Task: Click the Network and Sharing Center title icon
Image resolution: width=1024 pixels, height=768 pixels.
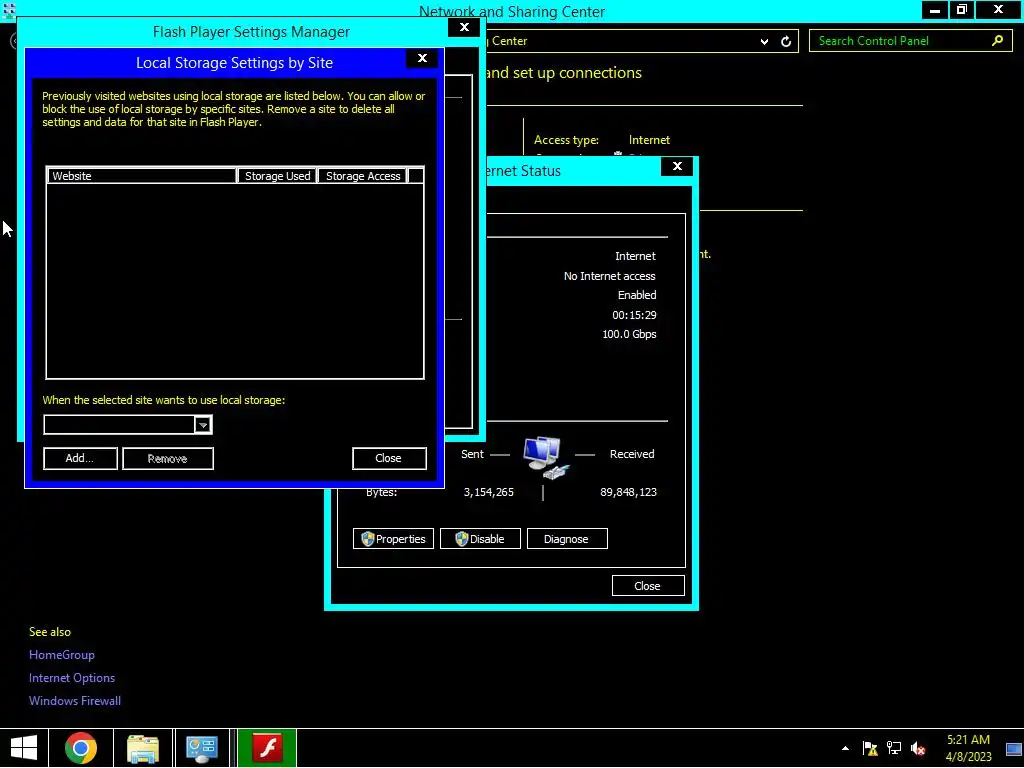Action: (x=8, y=11)
